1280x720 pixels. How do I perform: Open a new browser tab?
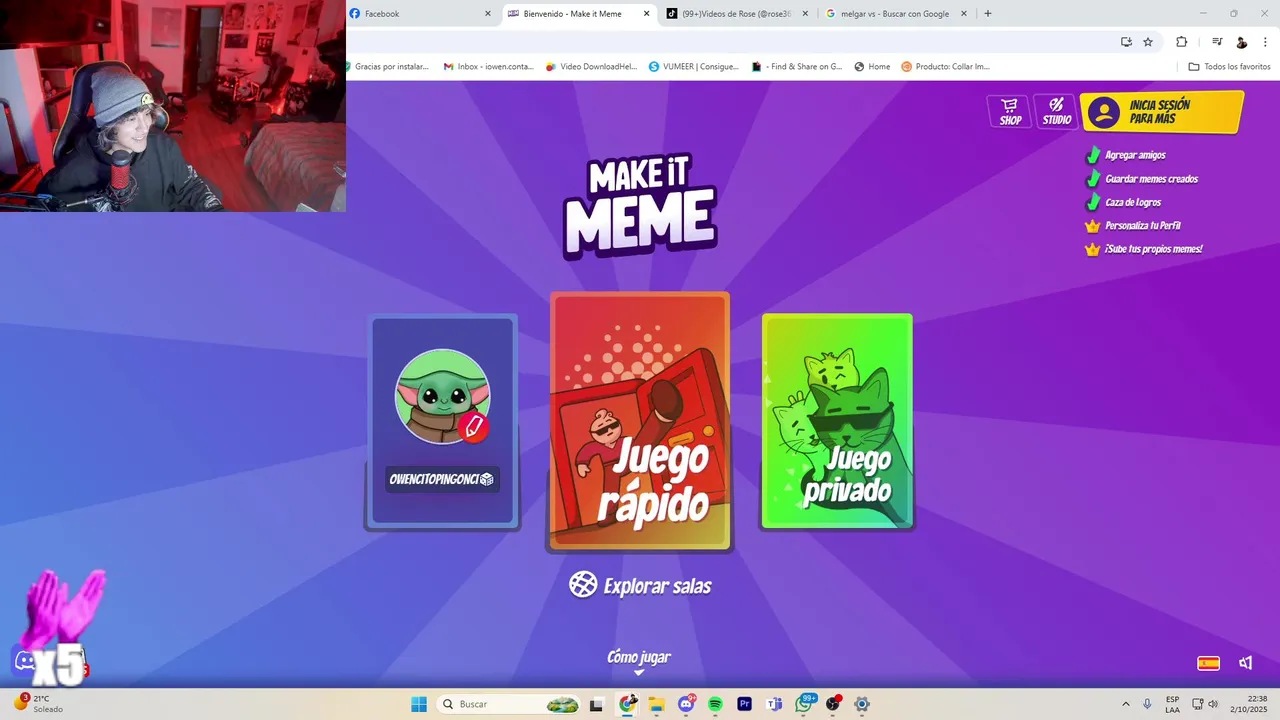(988, 14)
